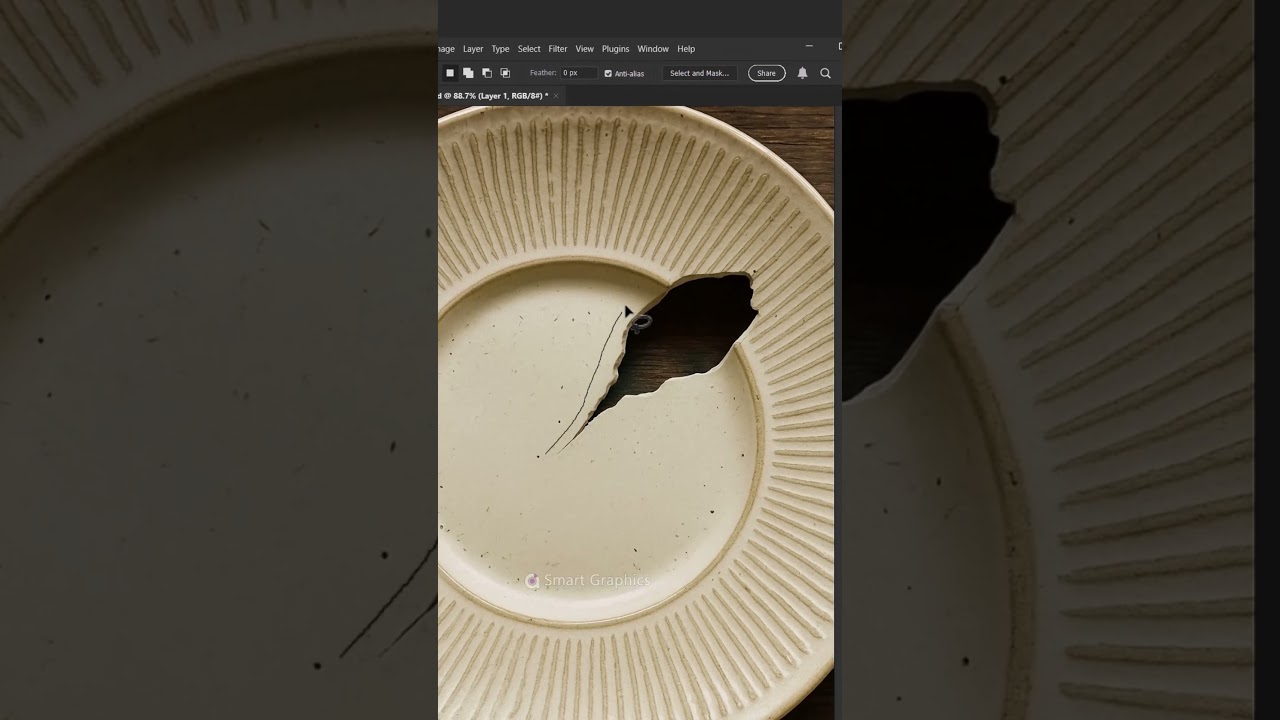Open the Select menu
Screen dimensions: 1280x720
click(529, 49)
